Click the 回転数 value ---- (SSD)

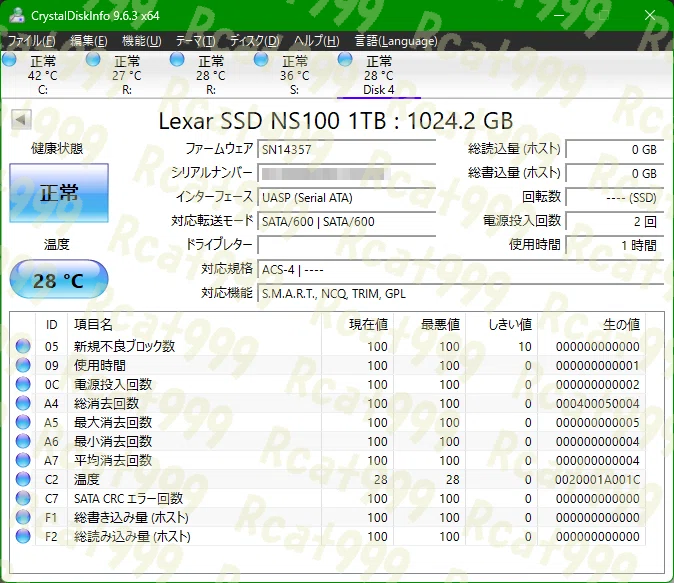[x=615, y=197]
